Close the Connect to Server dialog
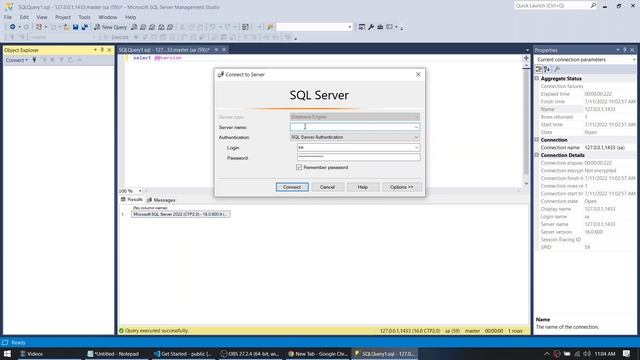Viewport: 640px width, 360px height. pos(418,74)
